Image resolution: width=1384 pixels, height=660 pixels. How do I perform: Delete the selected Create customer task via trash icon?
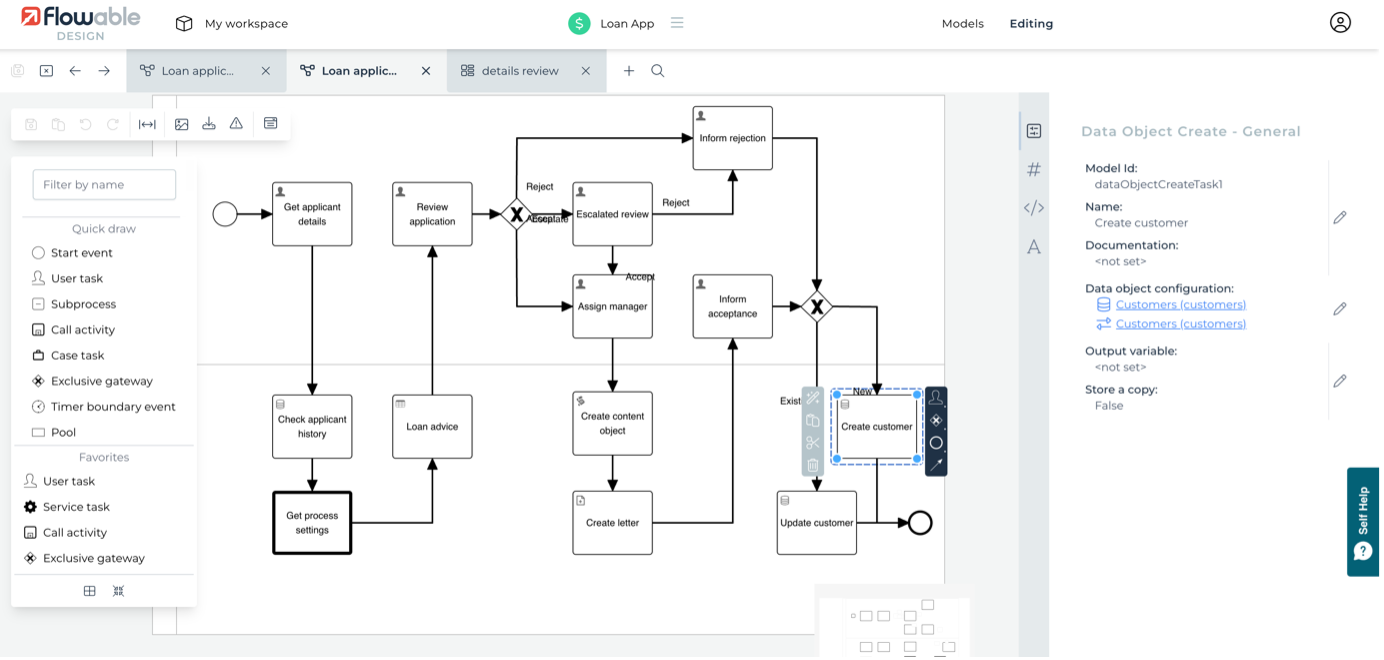[813, 465]
